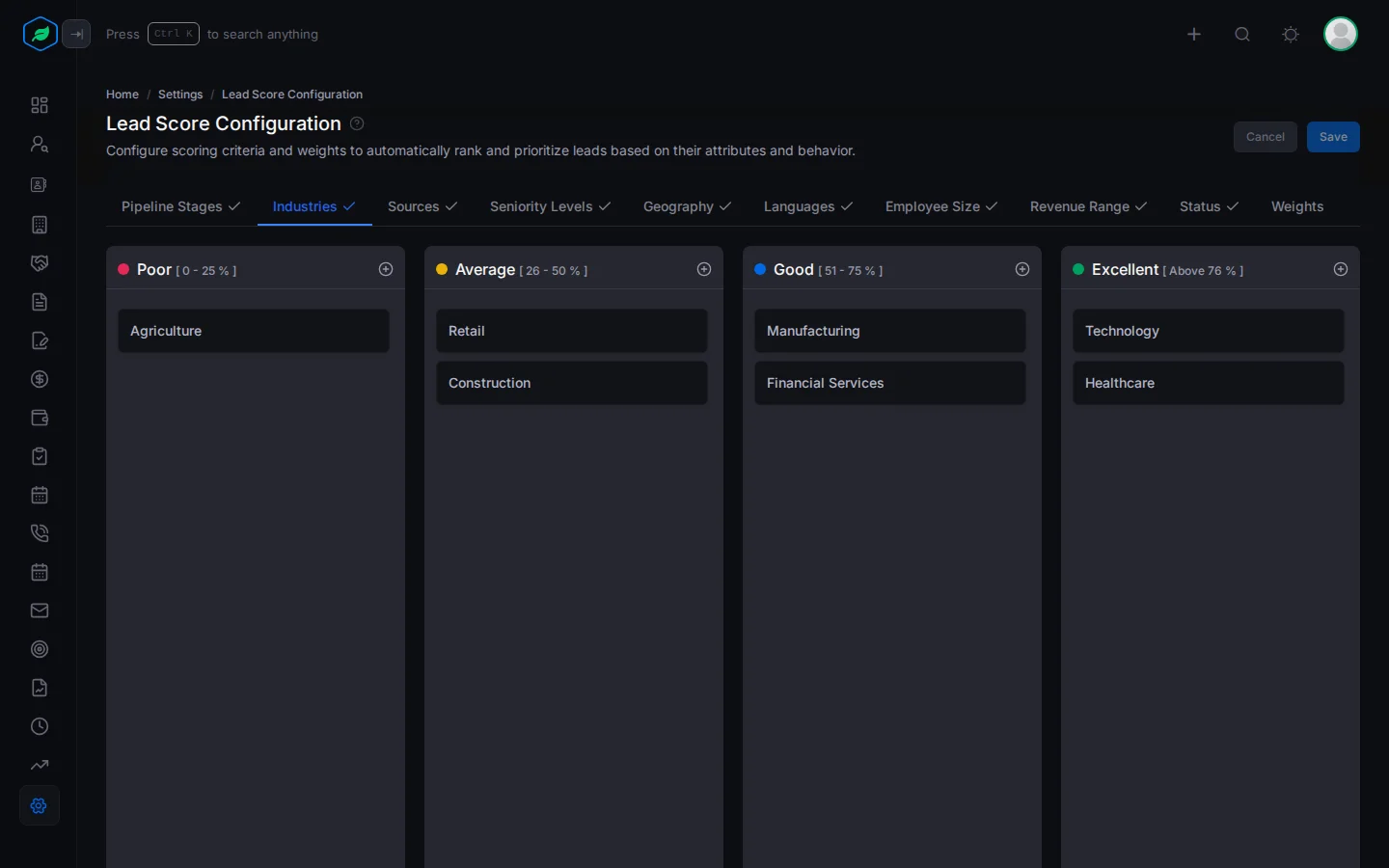The width and height of the screenshot is (1389, 868).
Task: Click the search anything field
Action: [x=212, y=34]
